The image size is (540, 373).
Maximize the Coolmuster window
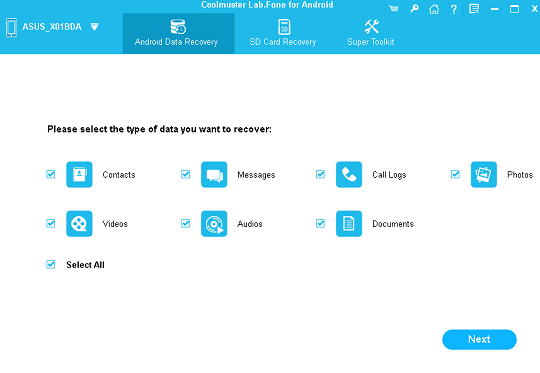click(x=515, y=9)
